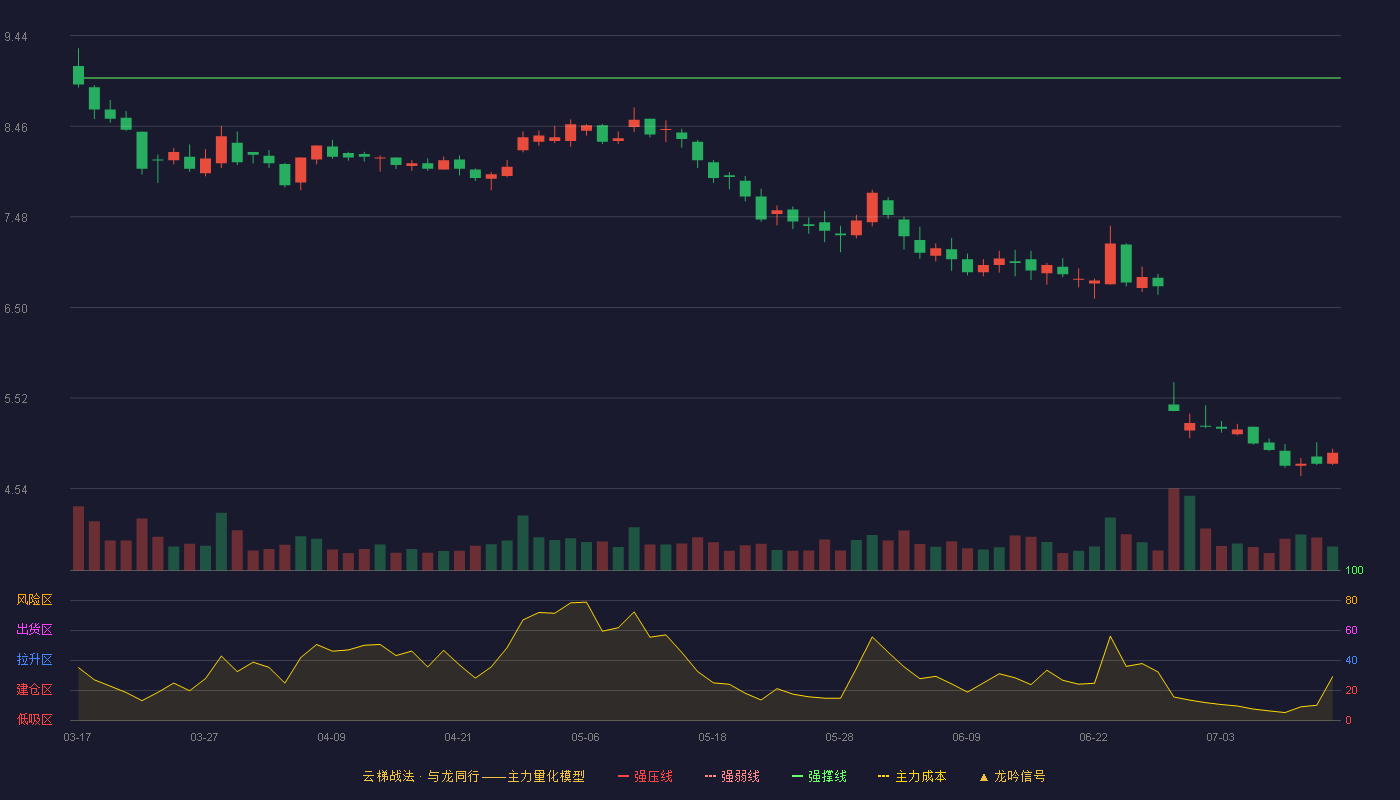Click the 04-21 date label
The image size is (1400, 800).
458,737
